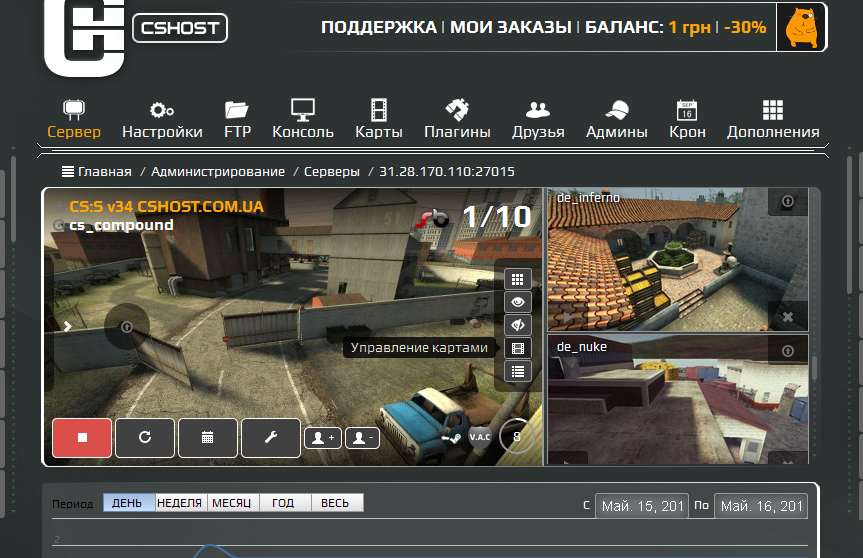The image size is (863, 558).
Task: Click the orange cat avatar
Action: tap(801, 28)
